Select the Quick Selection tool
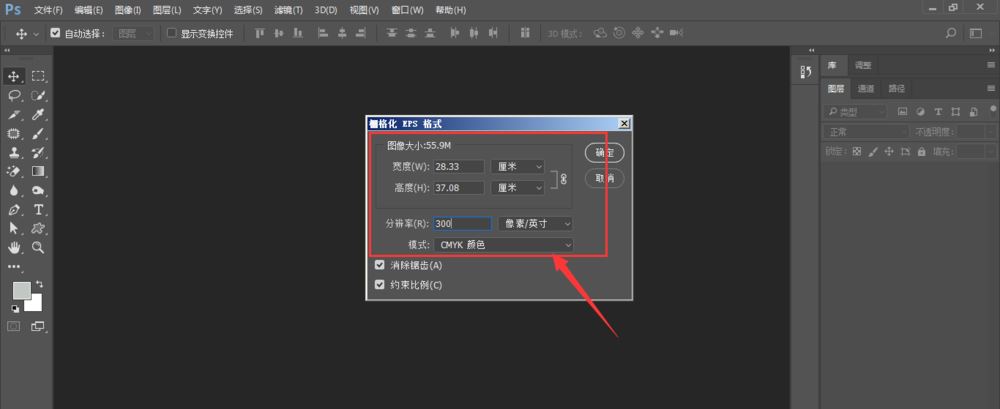This screenshot has height=409, width=1000. (x=38, y=96)
